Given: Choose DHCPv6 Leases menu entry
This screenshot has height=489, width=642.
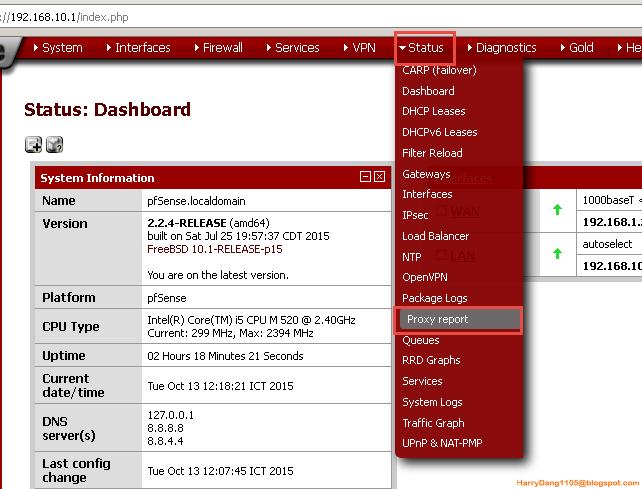Looking at the screenshot, I should (440, 132).
